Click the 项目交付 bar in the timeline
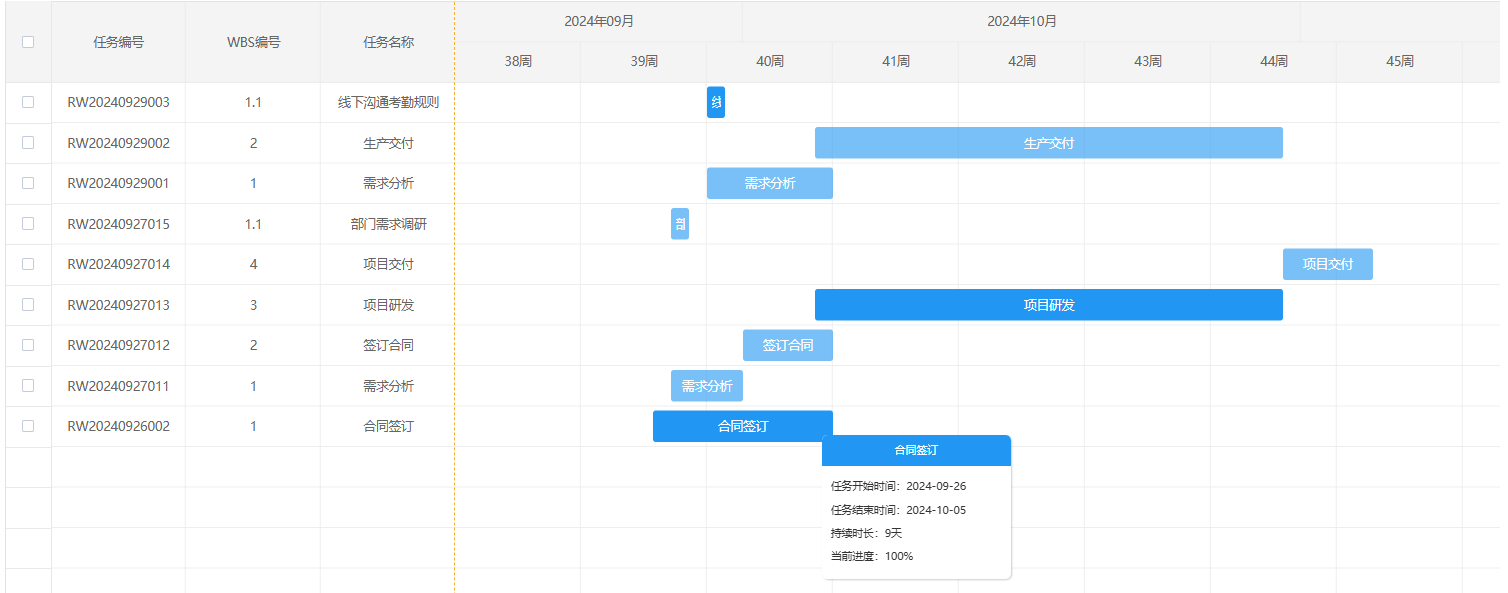 (x=1327, y=264)
